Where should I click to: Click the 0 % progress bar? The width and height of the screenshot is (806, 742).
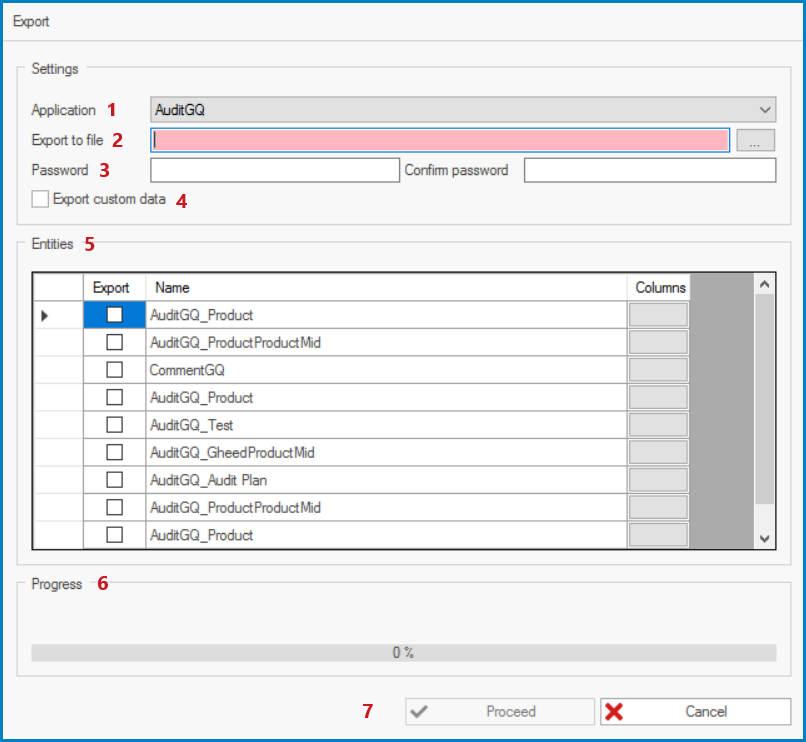[x=404, y=653]
